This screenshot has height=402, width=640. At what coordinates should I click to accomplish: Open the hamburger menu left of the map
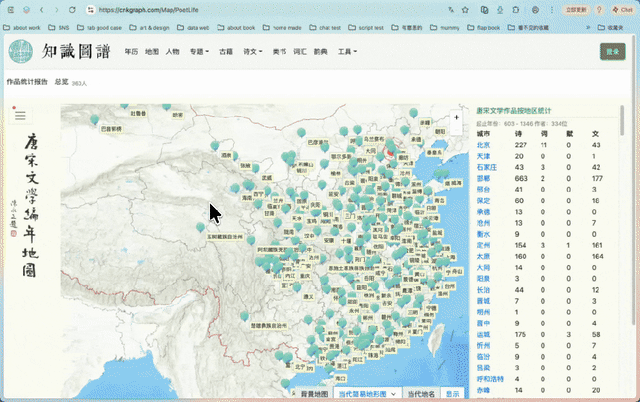pyautogui.click(x=20, y=115)
